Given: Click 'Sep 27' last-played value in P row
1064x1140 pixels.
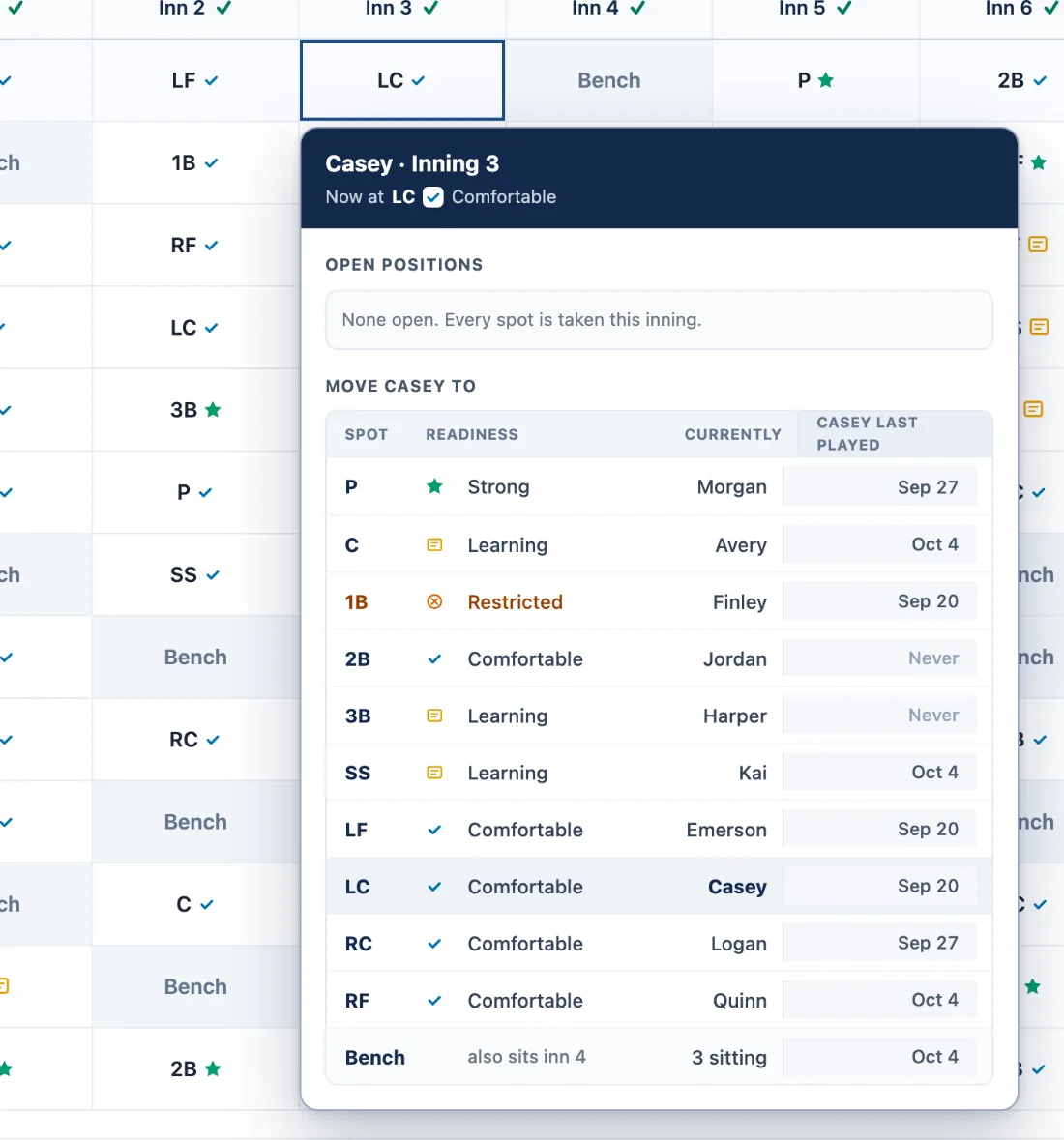Looking at the screenshot, I should pos(928,487).
